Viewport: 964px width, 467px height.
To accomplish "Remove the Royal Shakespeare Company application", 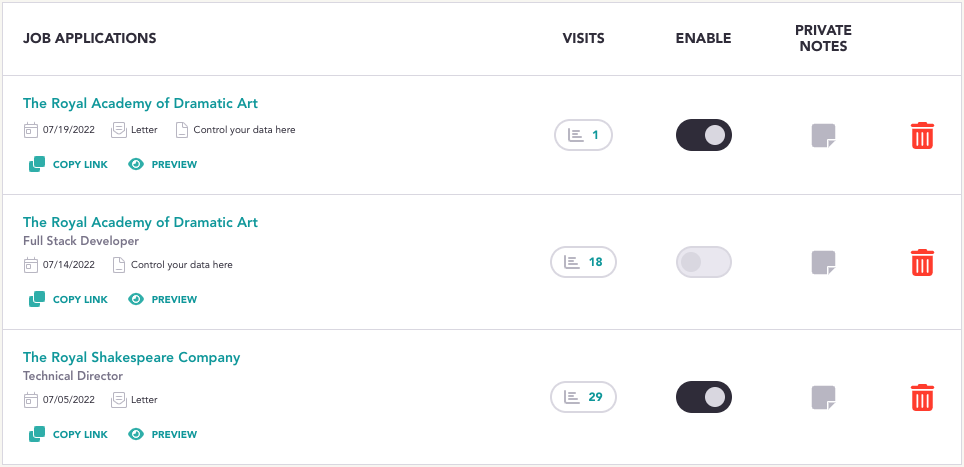I will (x=922, y=397).
